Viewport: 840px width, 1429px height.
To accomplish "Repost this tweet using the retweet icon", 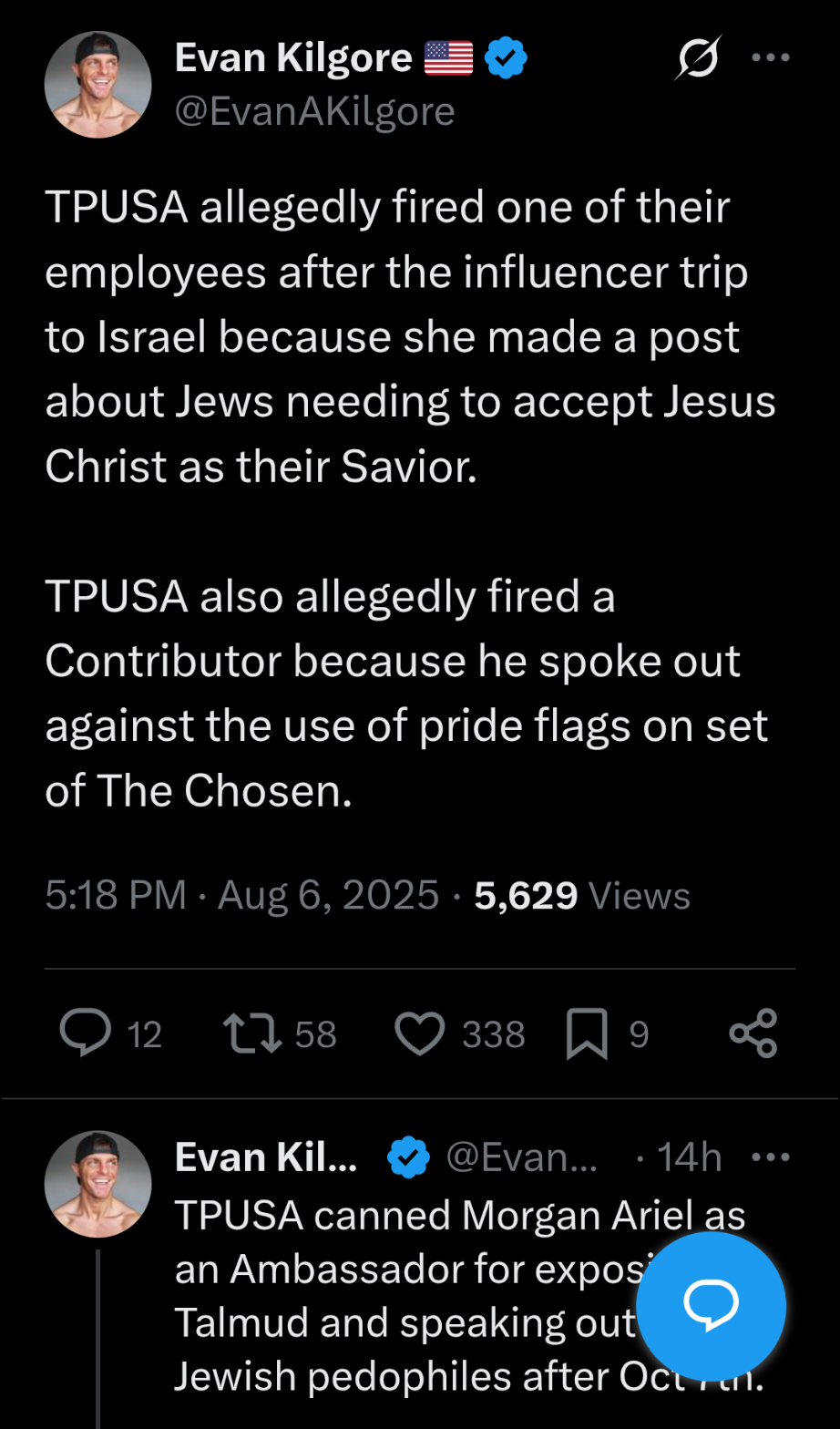I will click(252, 1033).
